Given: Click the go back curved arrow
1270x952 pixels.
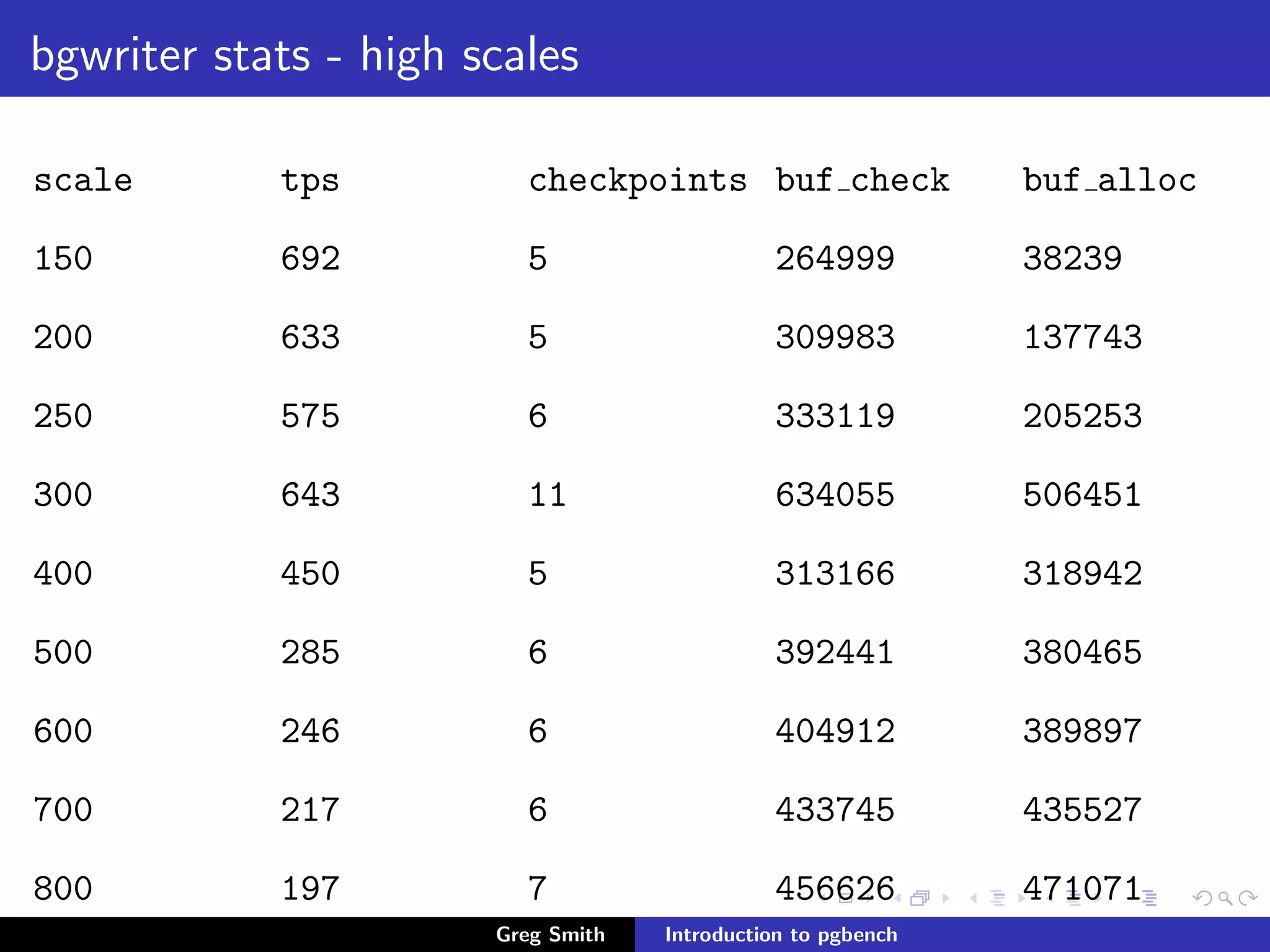Looking at the screenshot, I should (x=1203, y=897).
